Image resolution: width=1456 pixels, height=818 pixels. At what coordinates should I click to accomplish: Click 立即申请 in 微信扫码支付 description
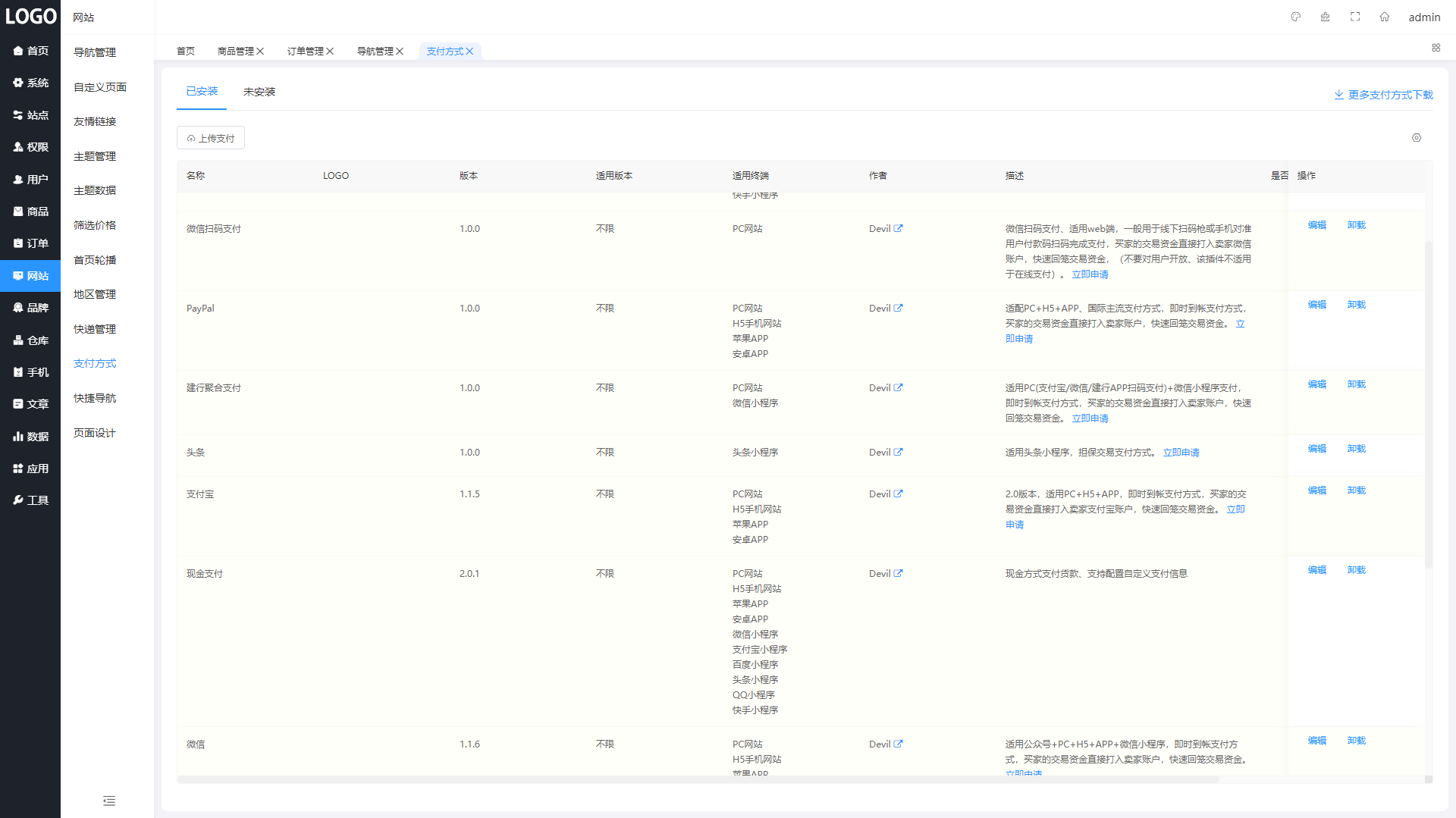[x=1090, y=274]
